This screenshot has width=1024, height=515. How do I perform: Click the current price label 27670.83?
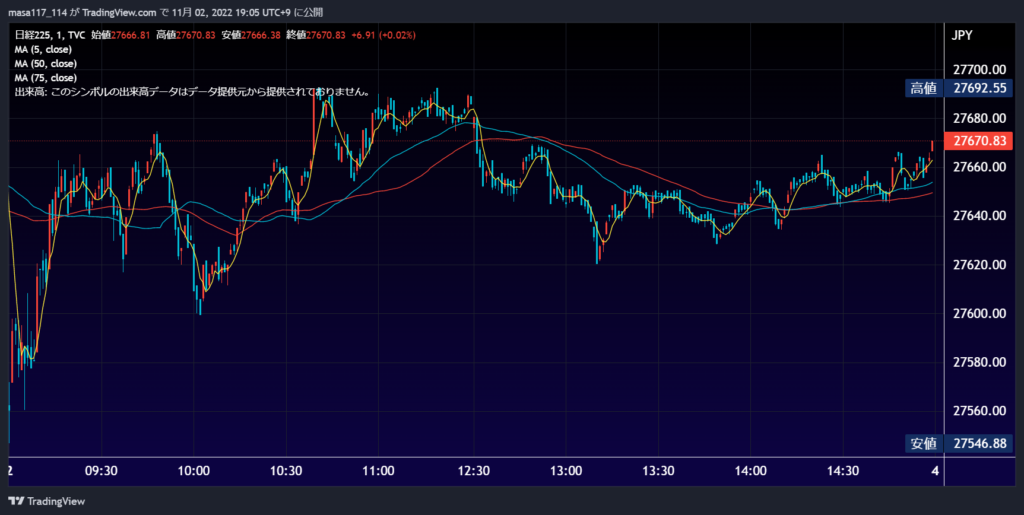coord(978,141)
